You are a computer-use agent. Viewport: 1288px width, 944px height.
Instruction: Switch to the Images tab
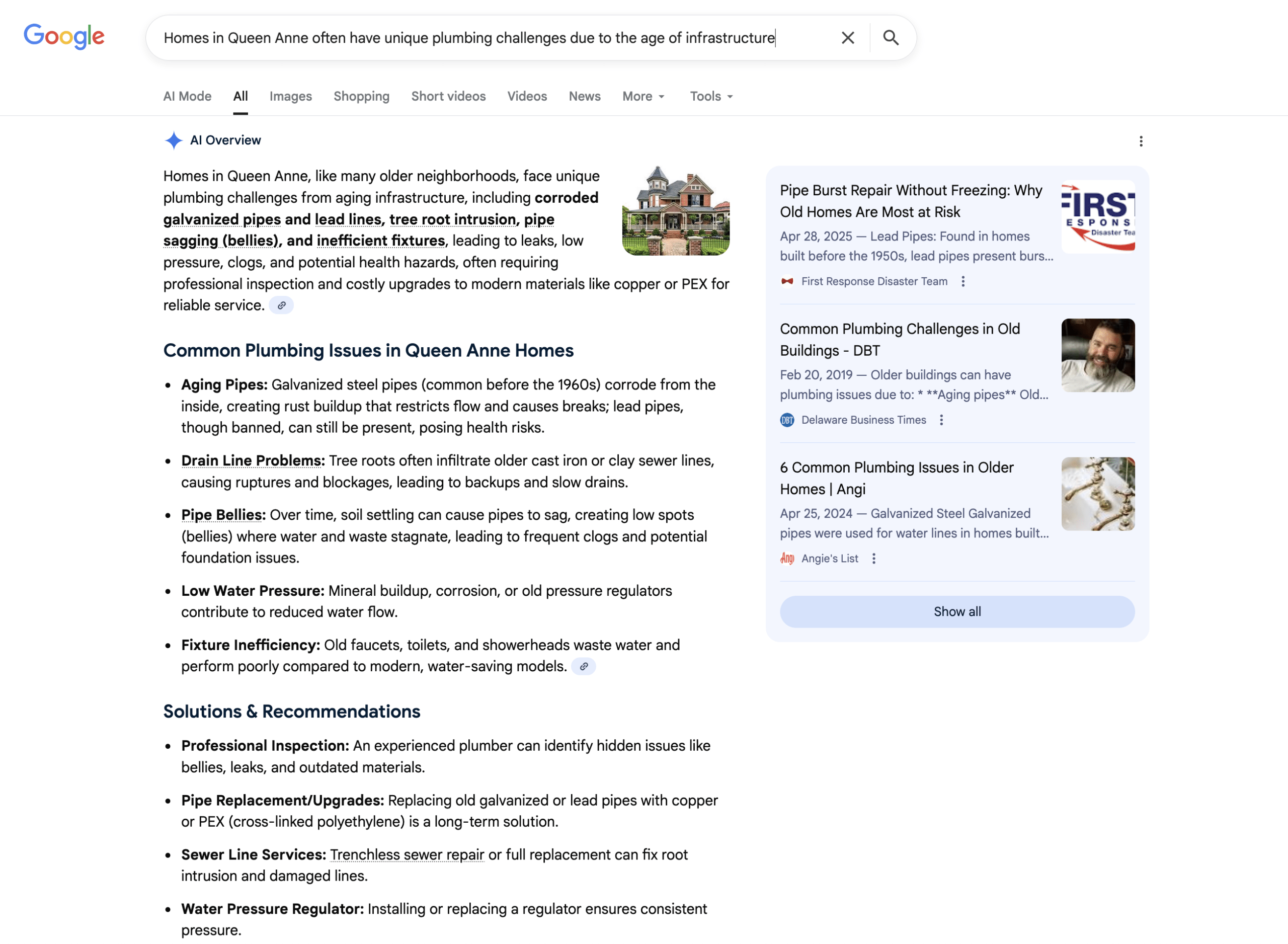(290, 97)
